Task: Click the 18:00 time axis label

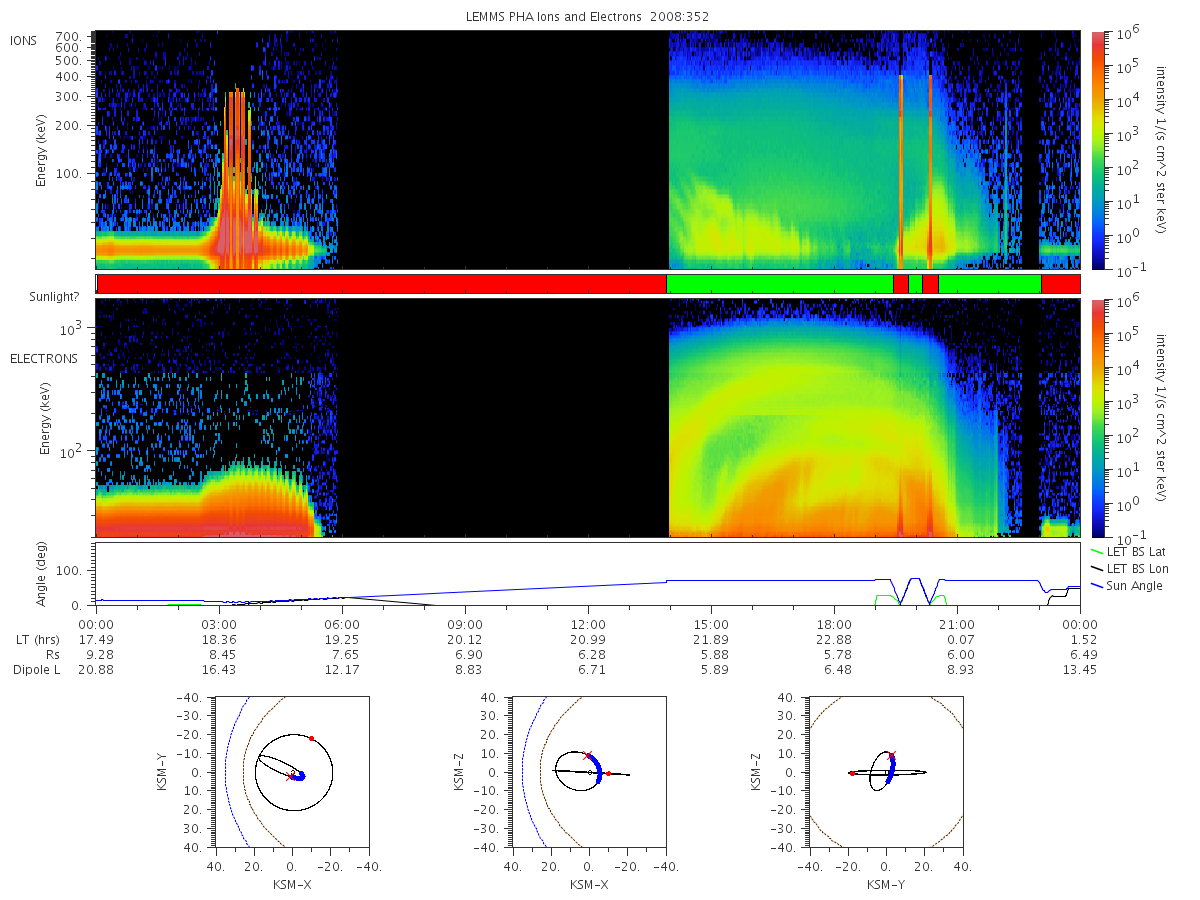Action: point(834,622)
